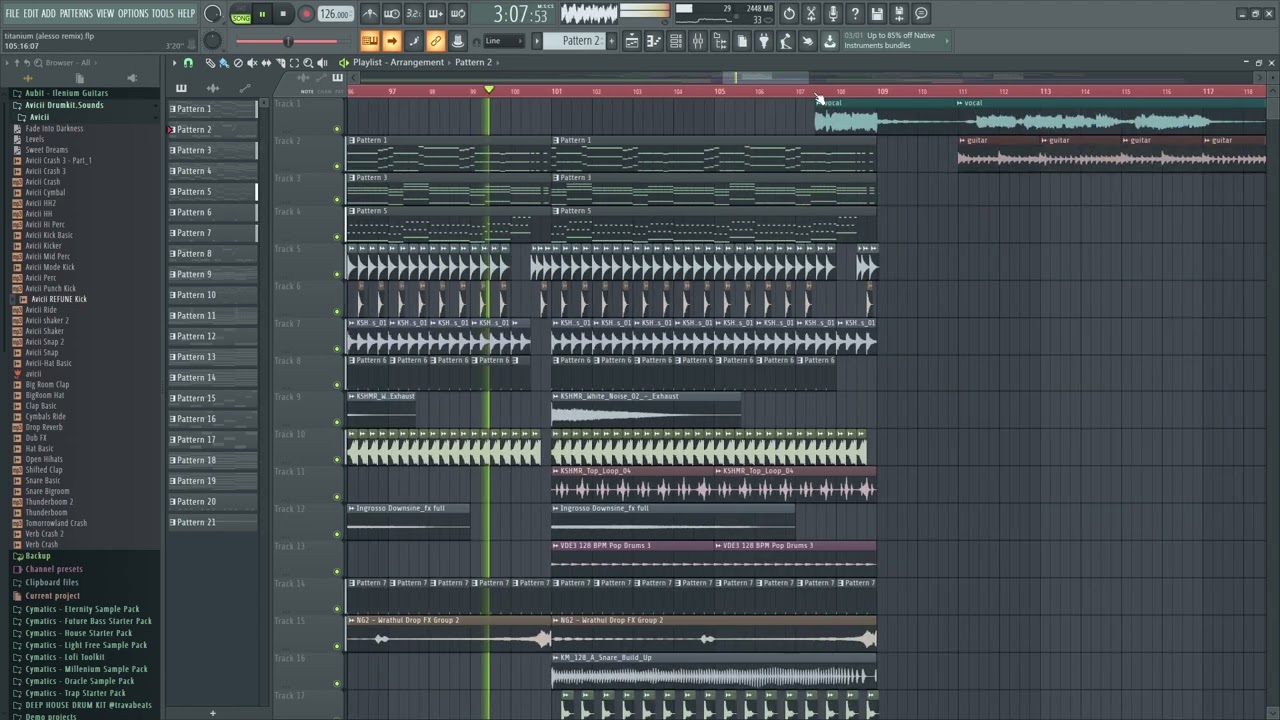Open the plugin picker plug icon
Screen dimensions: 1280x720
pos(764,41)
